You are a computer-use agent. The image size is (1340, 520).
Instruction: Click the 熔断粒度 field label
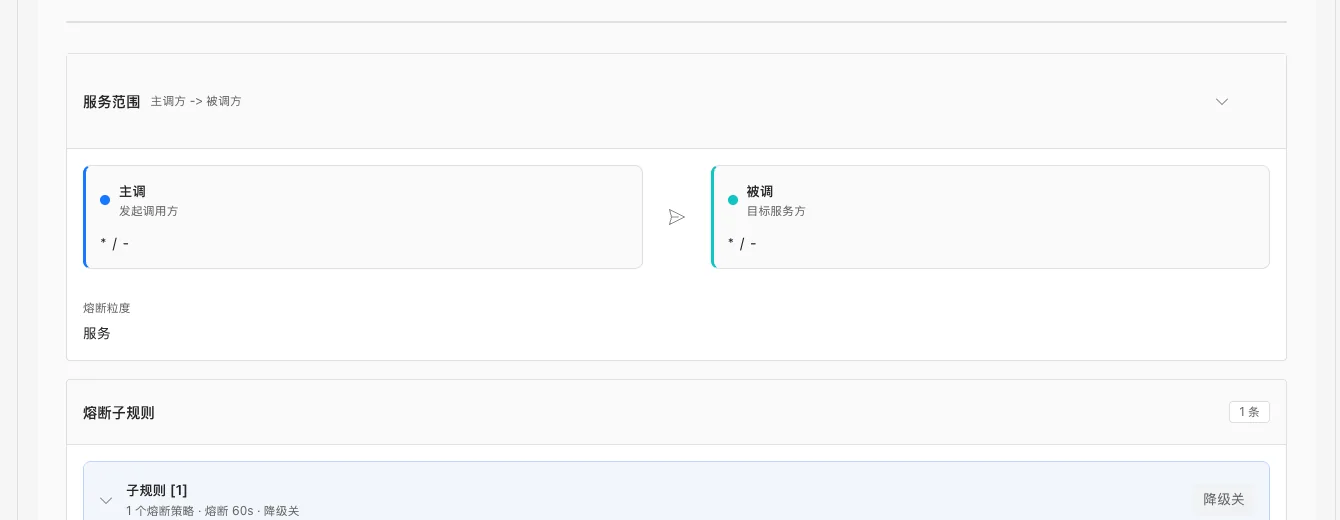pyautogui.click(x=107, y=308)
